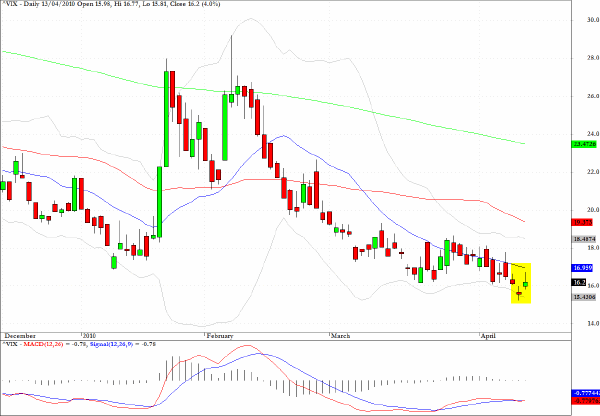Click the blue -0.7774 MACD panel tag
Image resolution: width=600 pixels, height=416 pixels.
pos(585,393)
